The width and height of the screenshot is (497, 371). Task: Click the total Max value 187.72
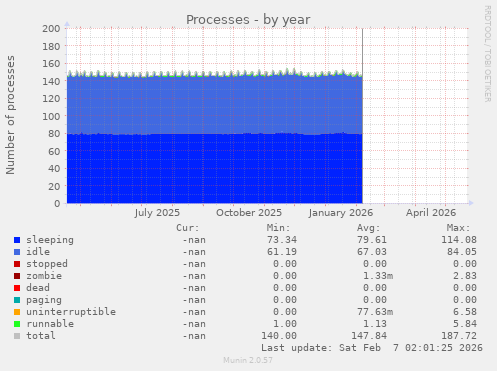[459, 336]
